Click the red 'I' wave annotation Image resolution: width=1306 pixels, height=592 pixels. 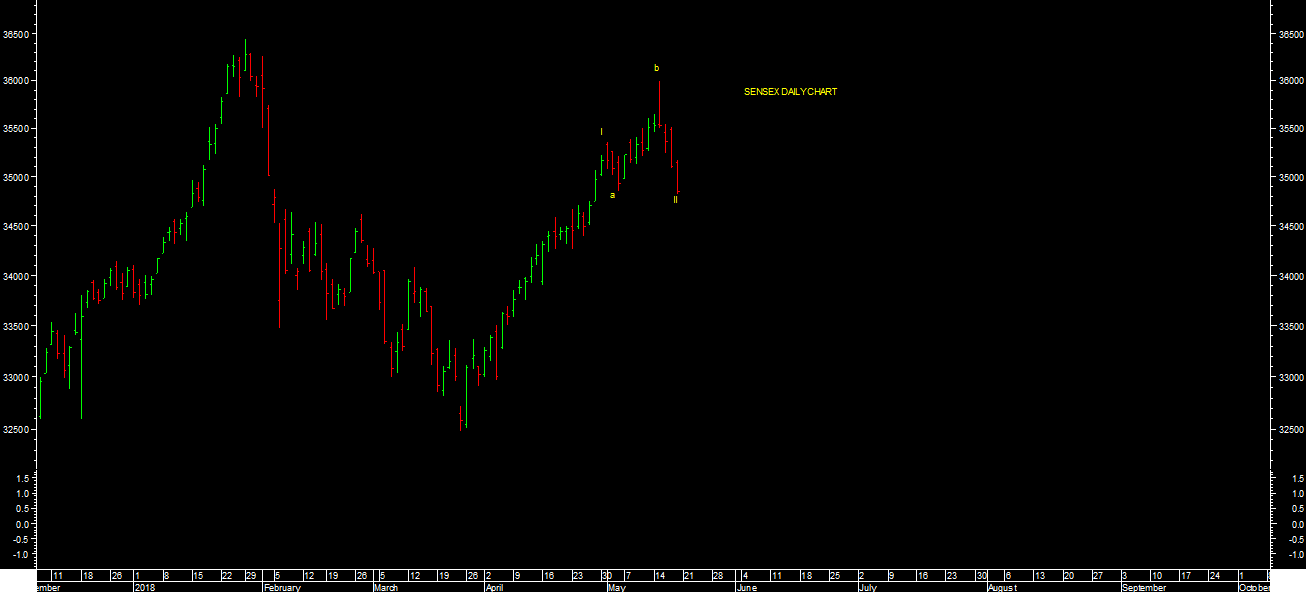pyautogui.click(x=601, y=131)
